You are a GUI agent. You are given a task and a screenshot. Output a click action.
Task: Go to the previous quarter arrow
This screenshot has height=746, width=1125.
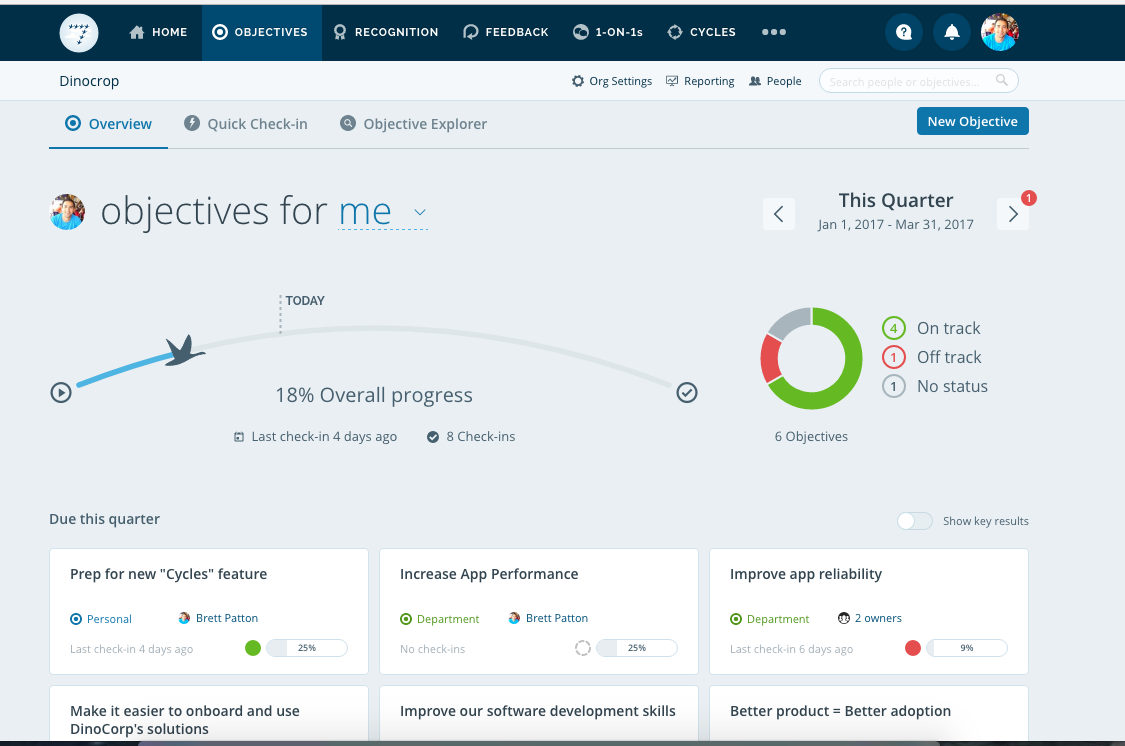pyautogui.click(x=779, y=214)
